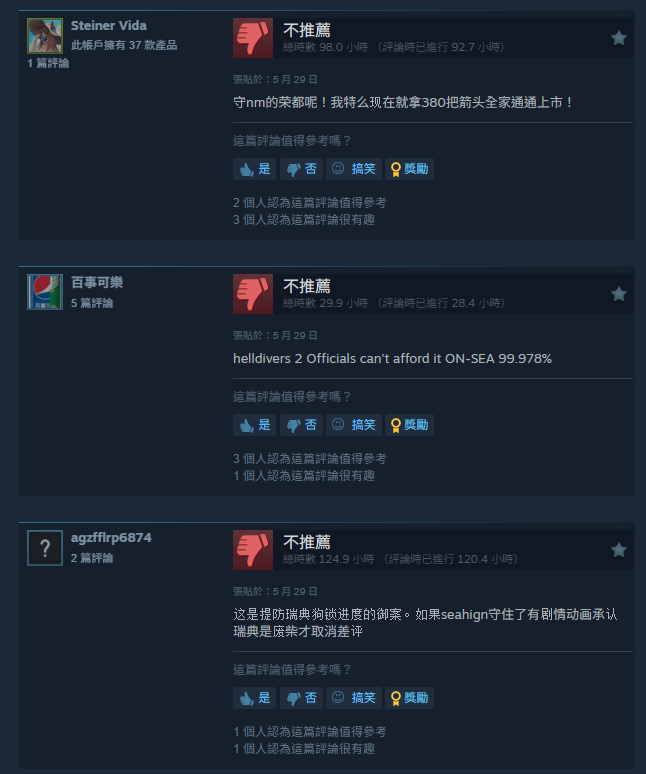The image size is (646, 774).
Task: Open the question-mark avatar of agzfflrp6874
Action: (x=45, y=548)
